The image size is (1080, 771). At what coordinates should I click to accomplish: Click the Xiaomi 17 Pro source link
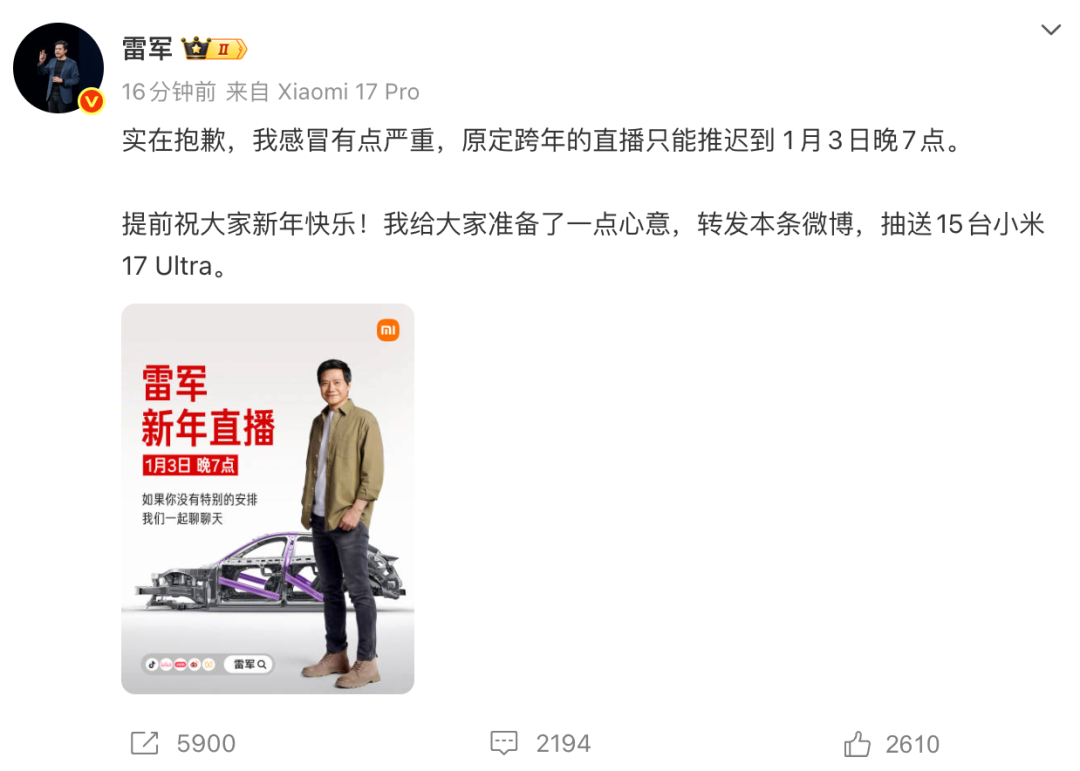tap(348, 92)
